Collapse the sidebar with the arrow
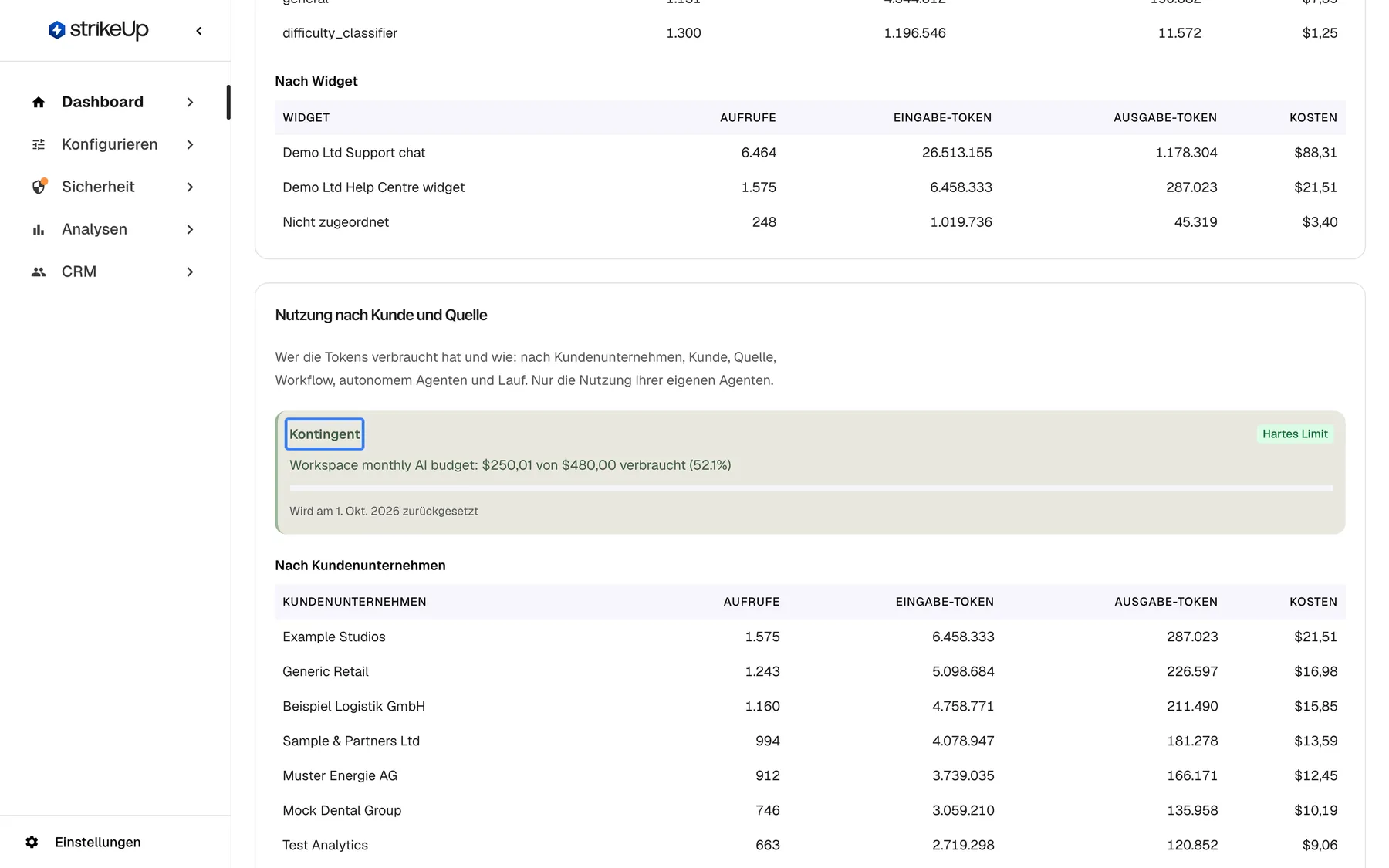 199,31
